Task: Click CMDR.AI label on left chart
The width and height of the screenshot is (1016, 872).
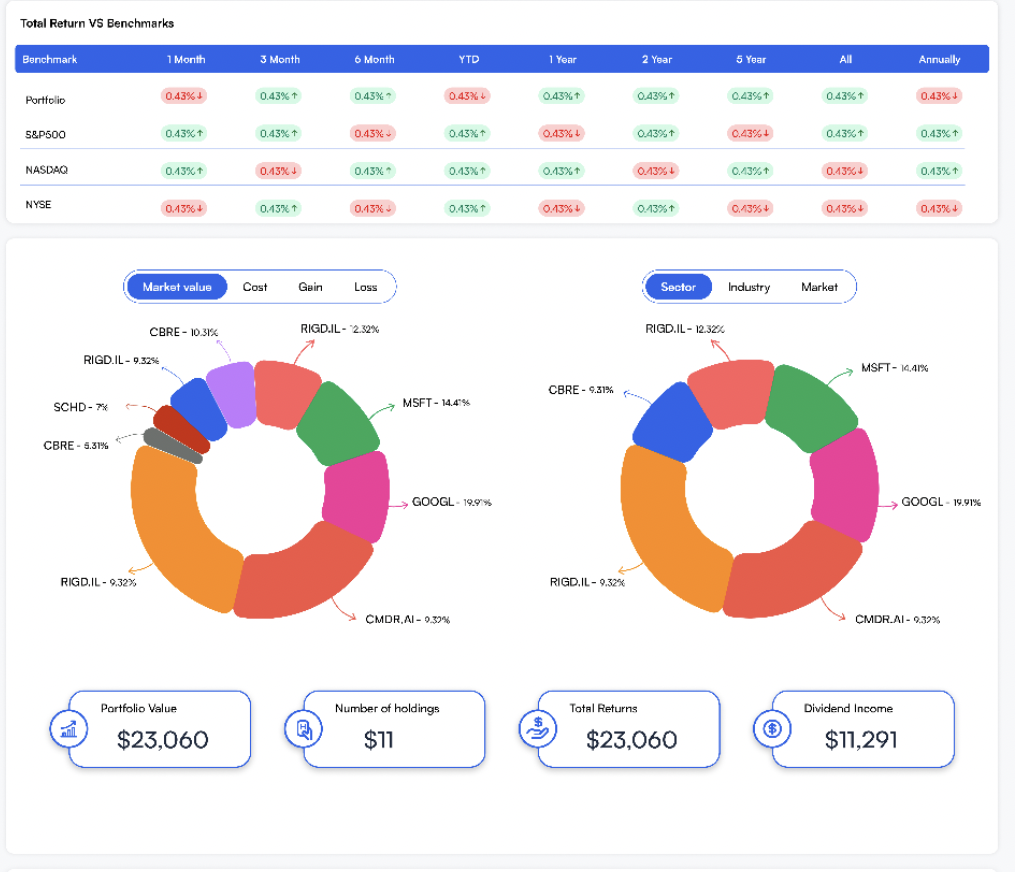Action: 408,619
